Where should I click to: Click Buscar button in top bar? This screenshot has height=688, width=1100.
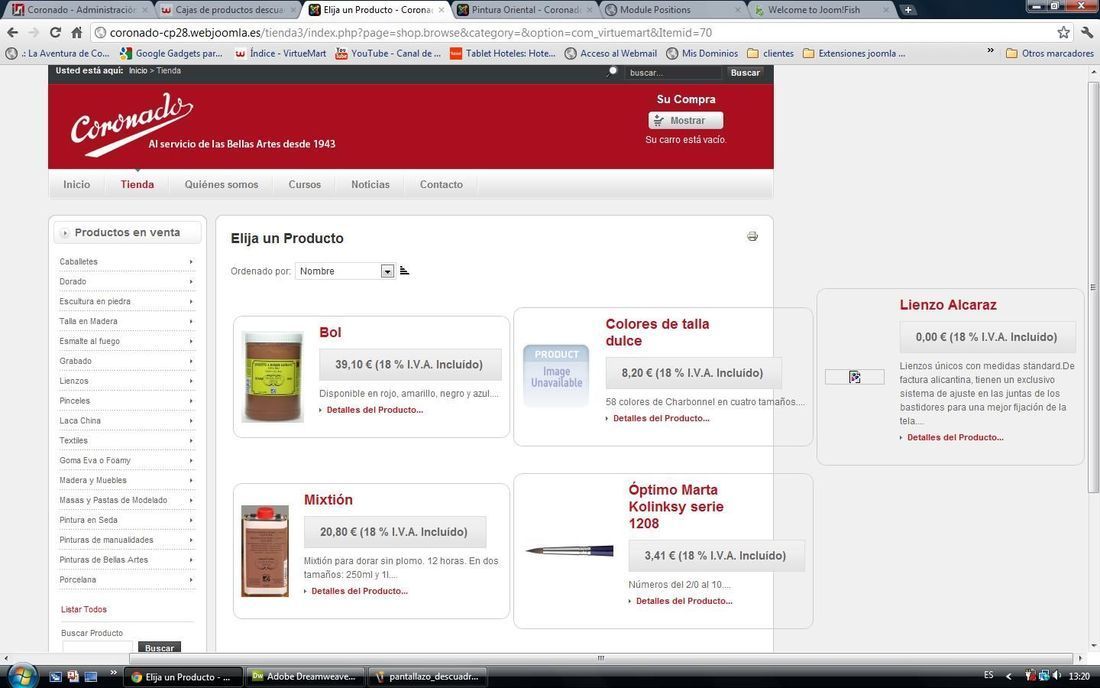point(745,72)
